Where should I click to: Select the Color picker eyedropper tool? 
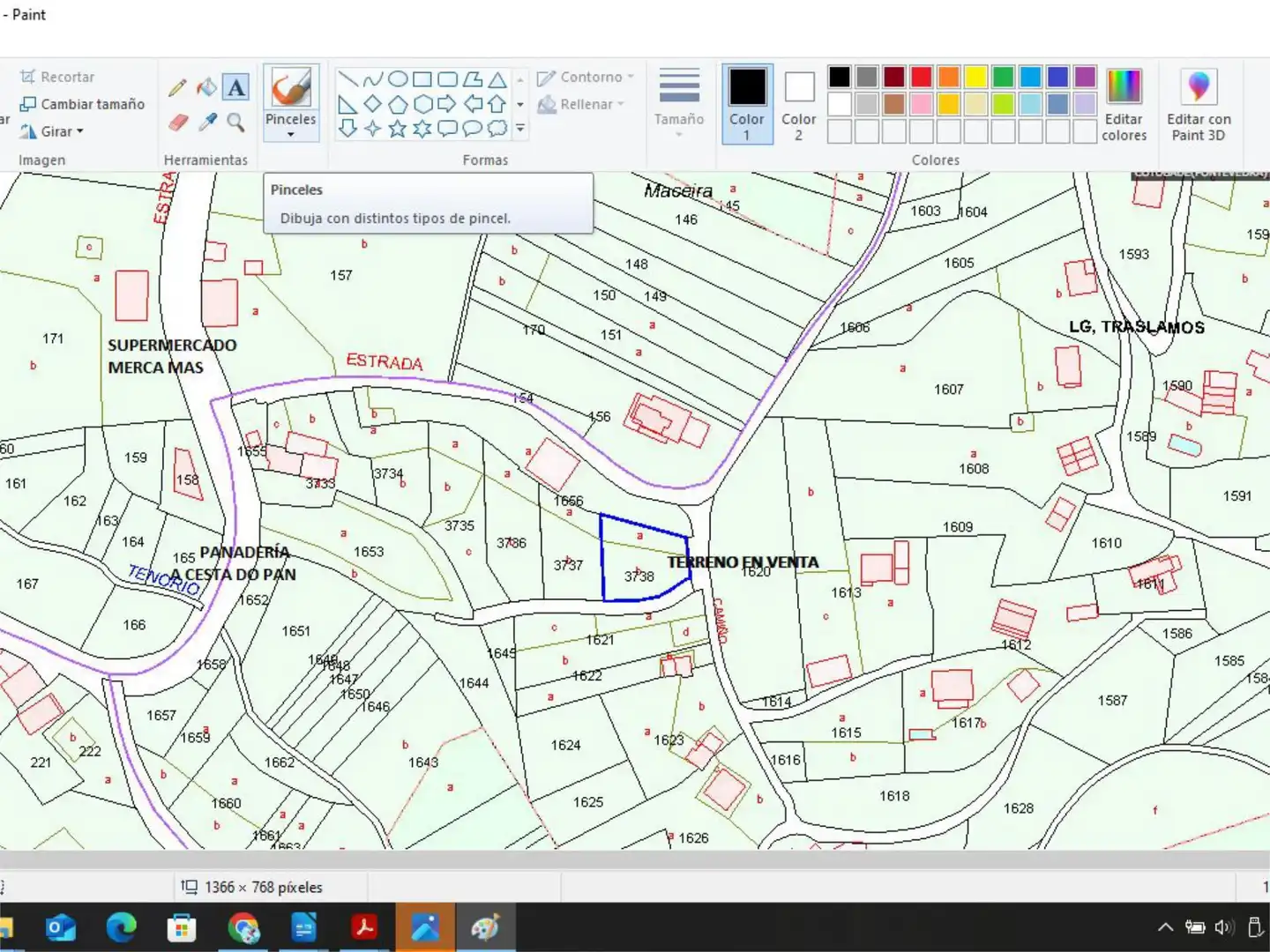[206, 122]
